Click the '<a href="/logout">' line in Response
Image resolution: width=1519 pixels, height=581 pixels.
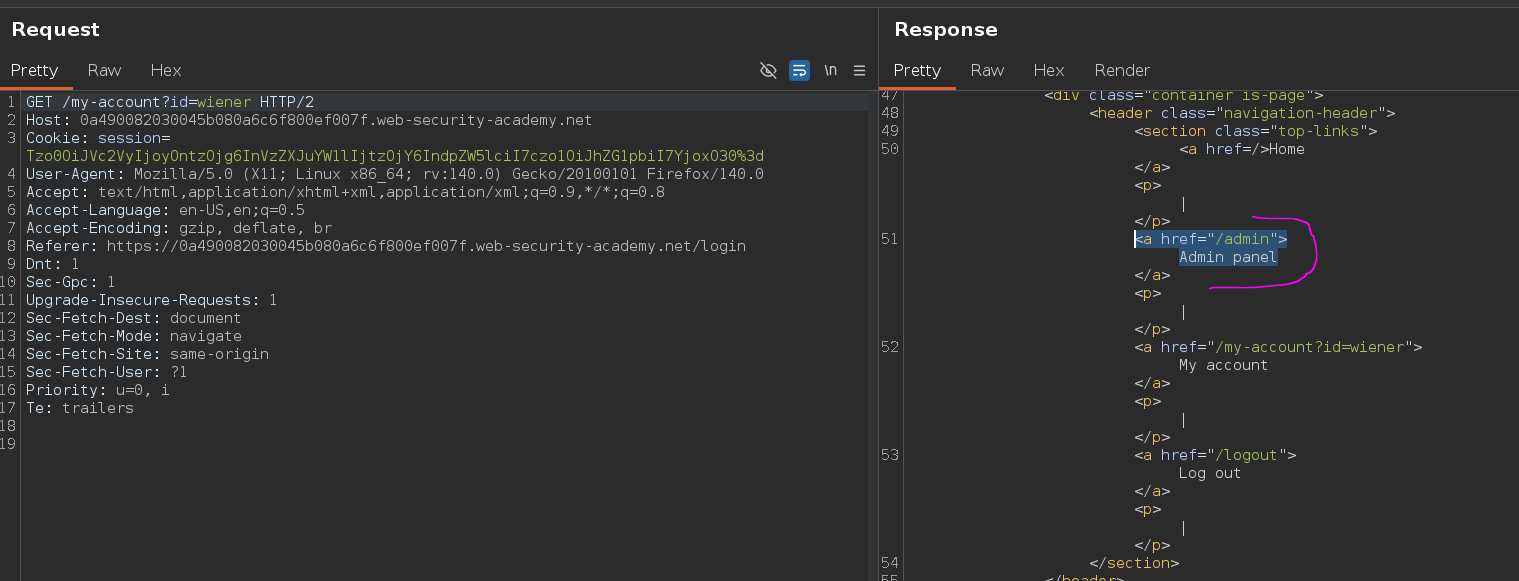click(x=1215, y=455)
